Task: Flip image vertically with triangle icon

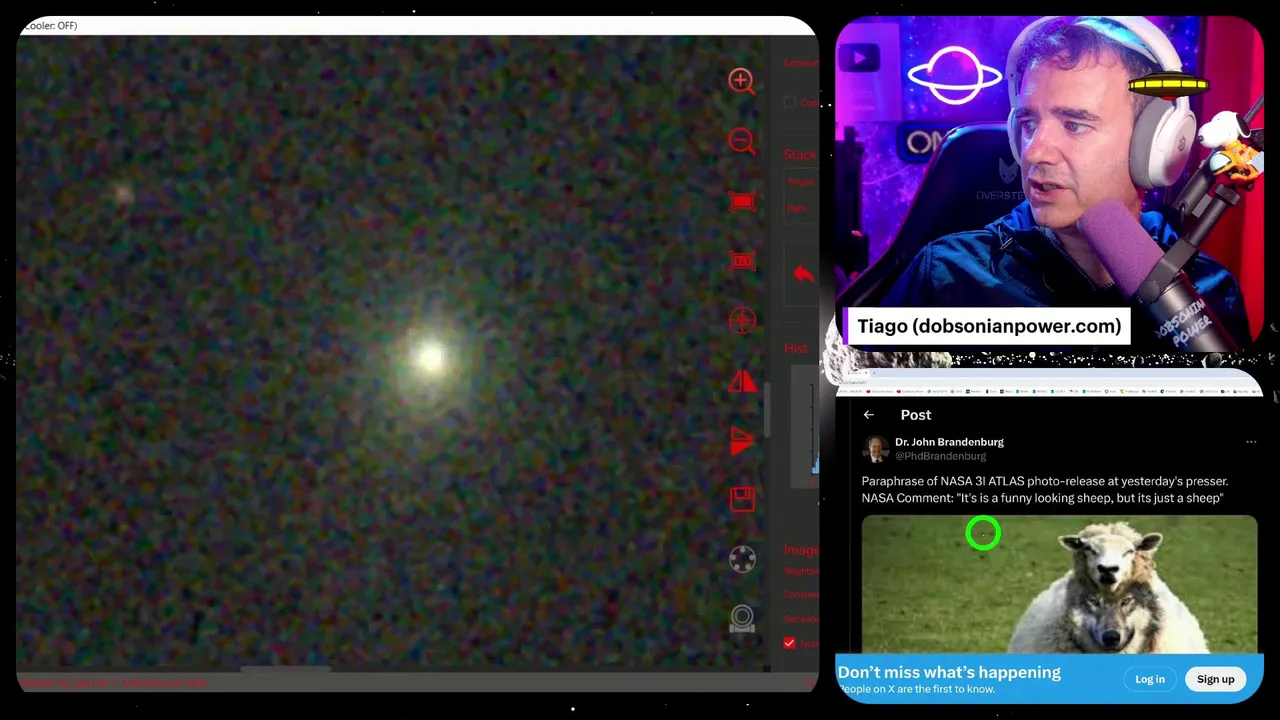Action: (x=742, y=440)
